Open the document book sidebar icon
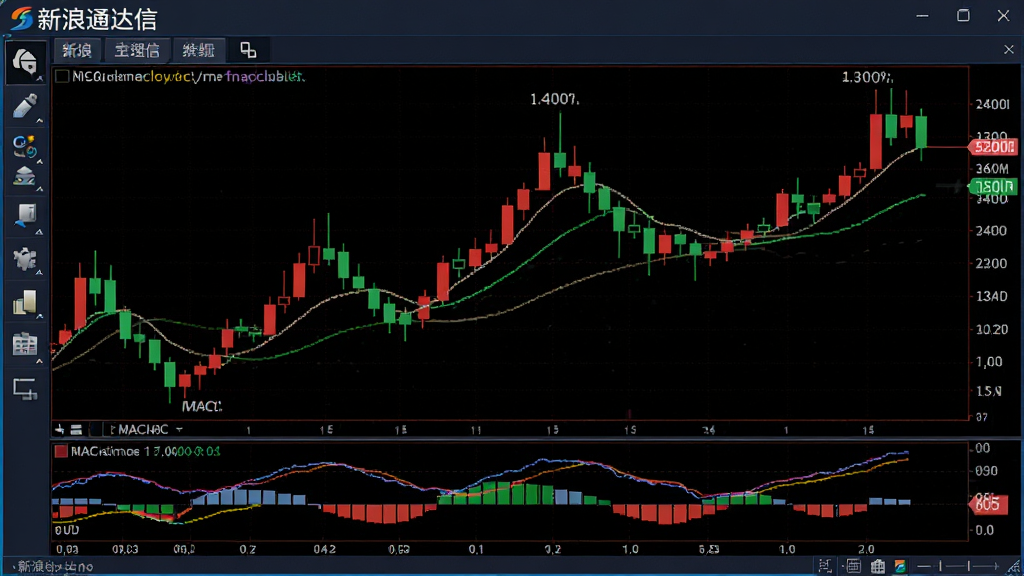The image size is (1024, 576). click(x=25, y=215)
